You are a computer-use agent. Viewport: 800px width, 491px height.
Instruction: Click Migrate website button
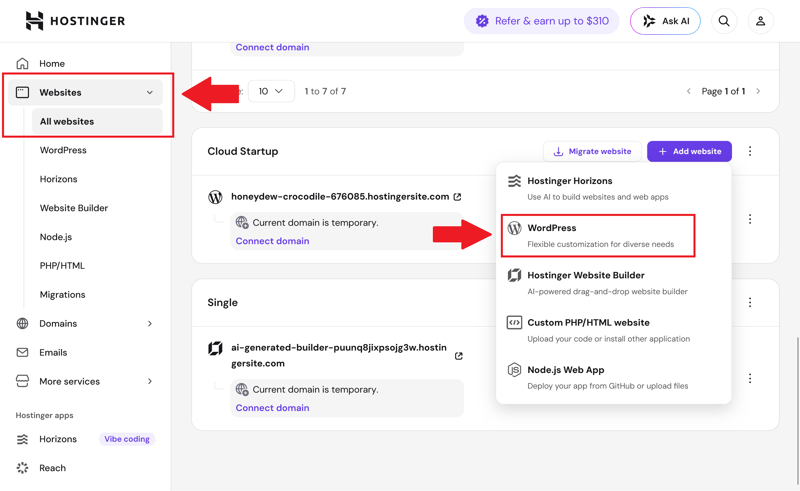592,152
